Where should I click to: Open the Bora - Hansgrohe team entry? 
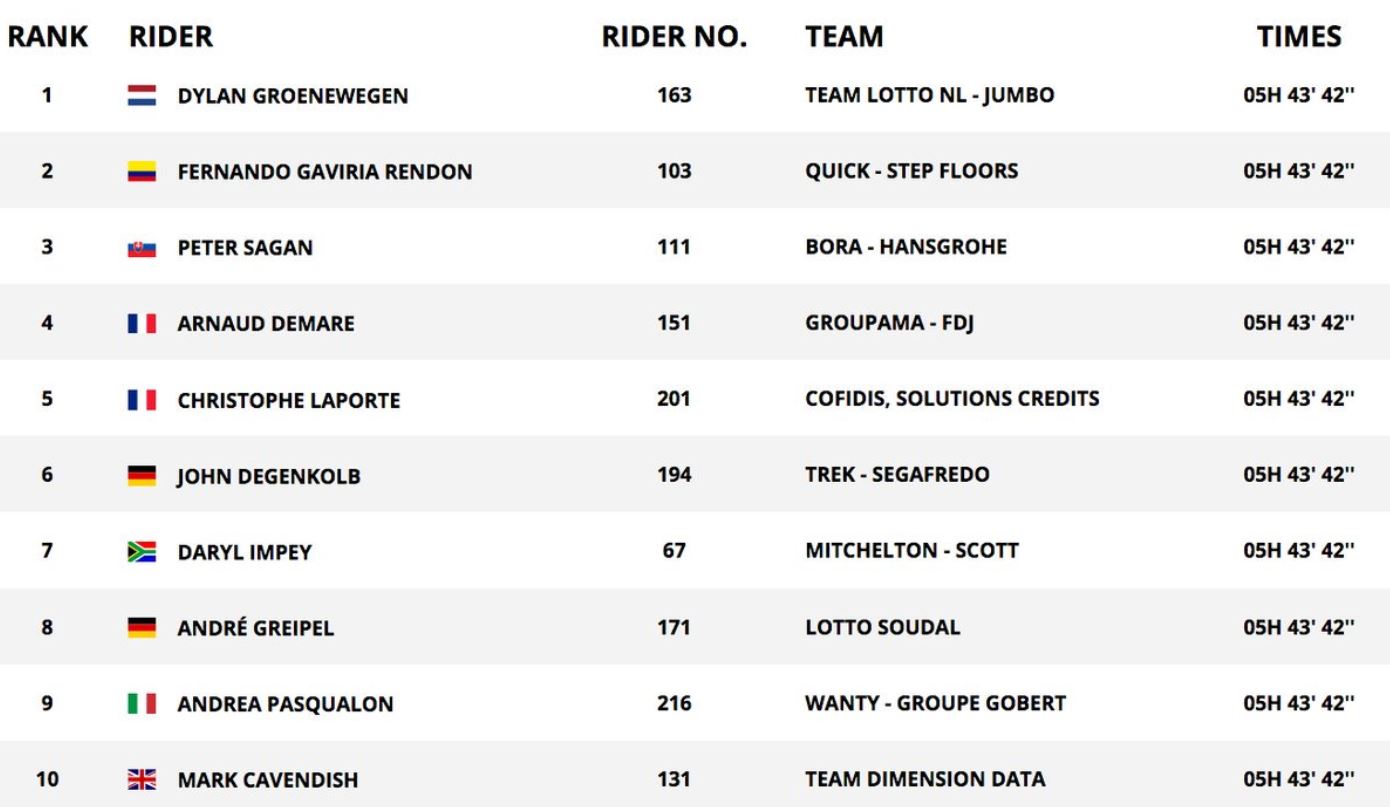pos(906,247)
